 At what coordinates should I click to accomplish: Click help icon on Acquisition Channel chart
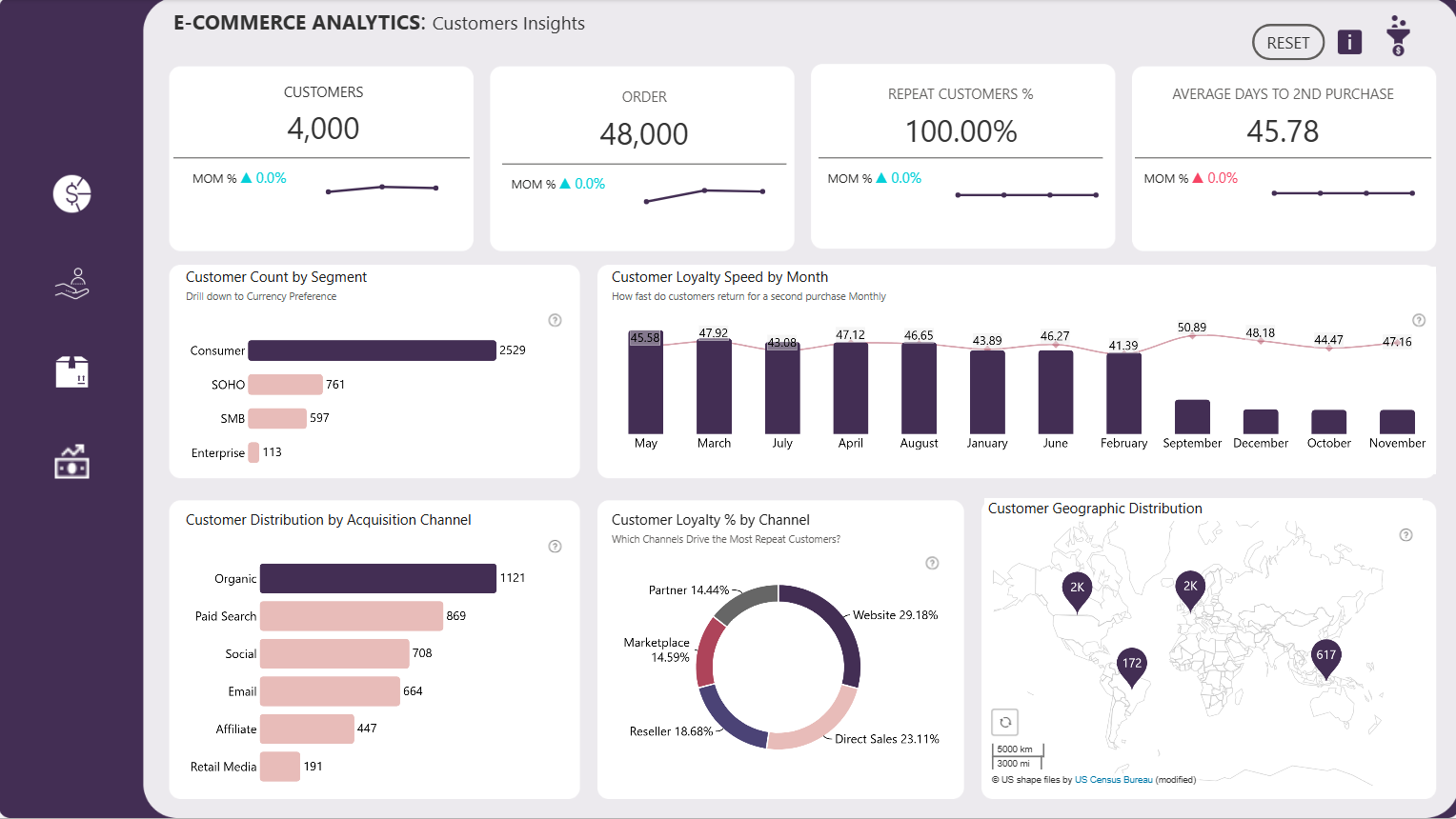point(556,547)
